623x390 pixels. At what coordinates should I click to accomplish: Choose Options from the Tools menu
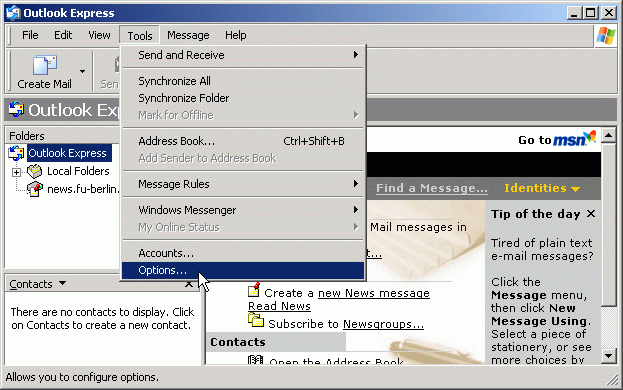point(243,270)
